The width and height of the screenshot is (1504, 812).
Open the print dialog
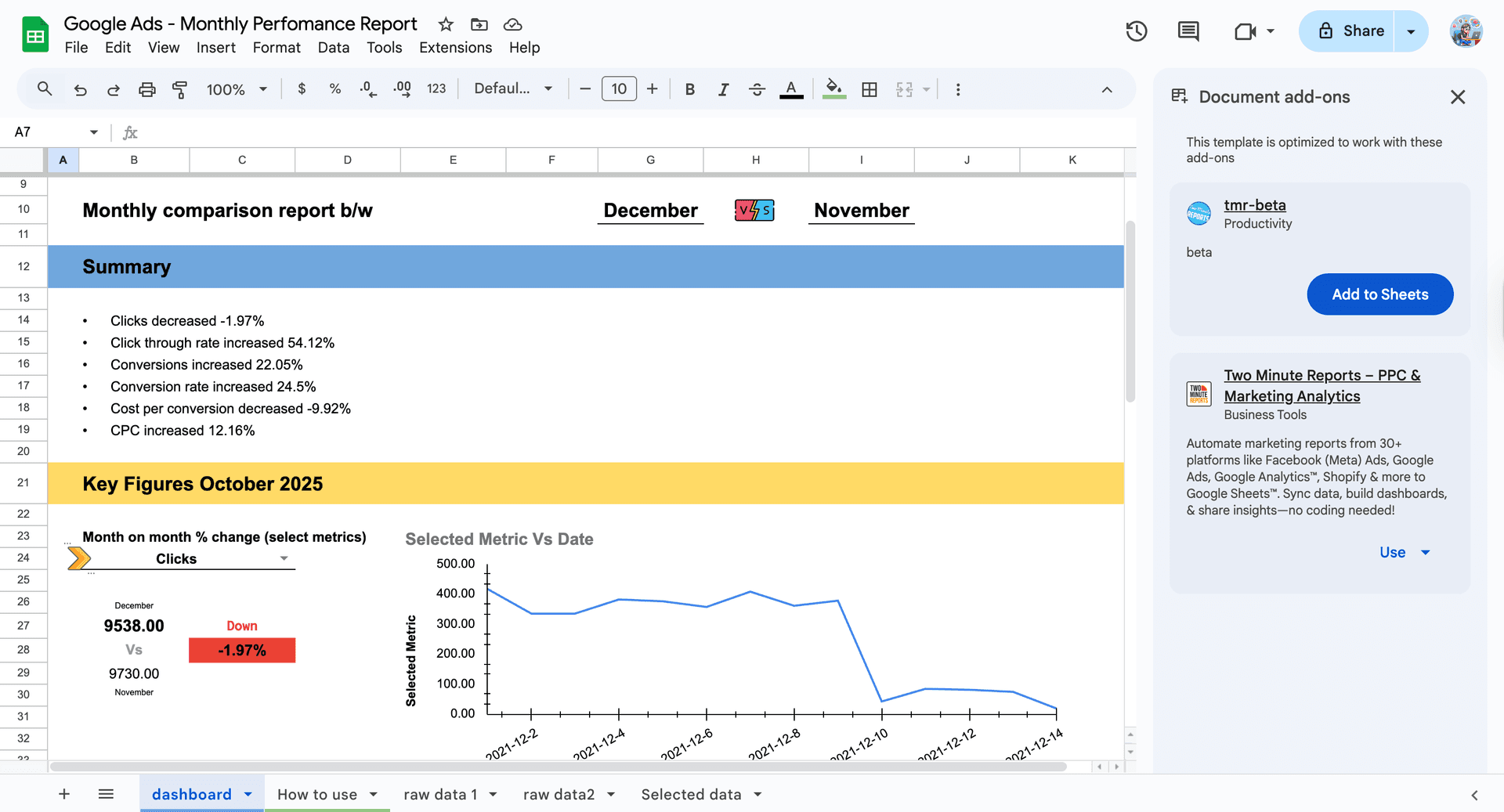(146, 88)
